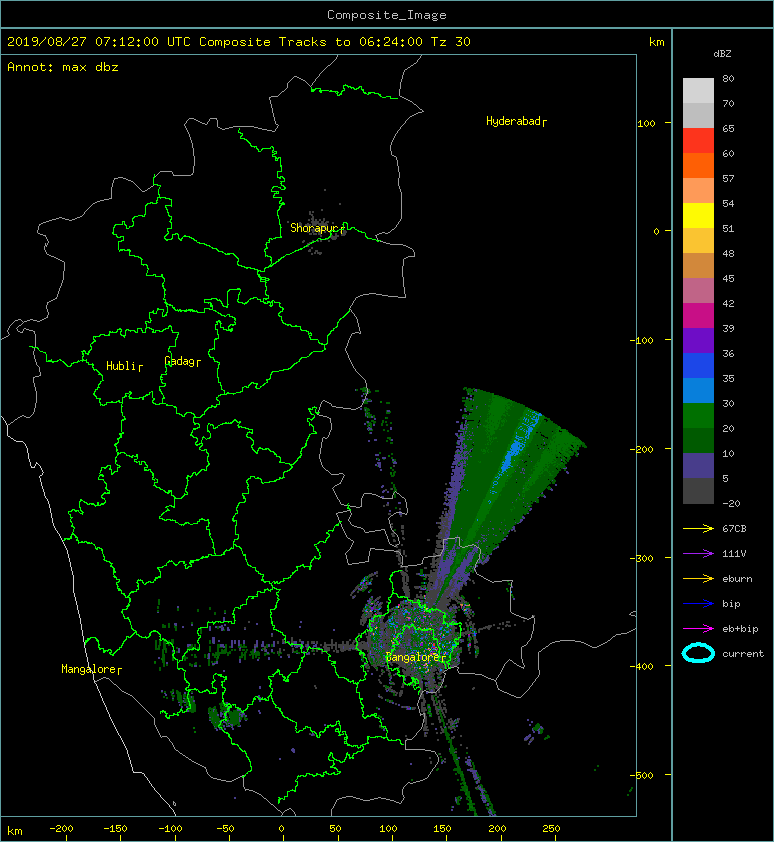Click the 100 y-axis tick label

click(x=646, y=124)
